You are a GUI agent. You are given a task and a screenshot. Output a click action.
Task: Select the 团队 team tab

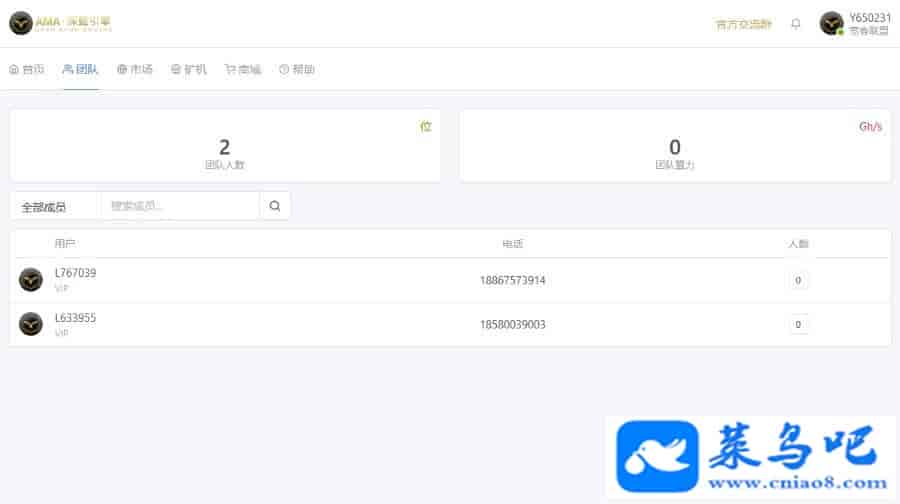[80, 69]
